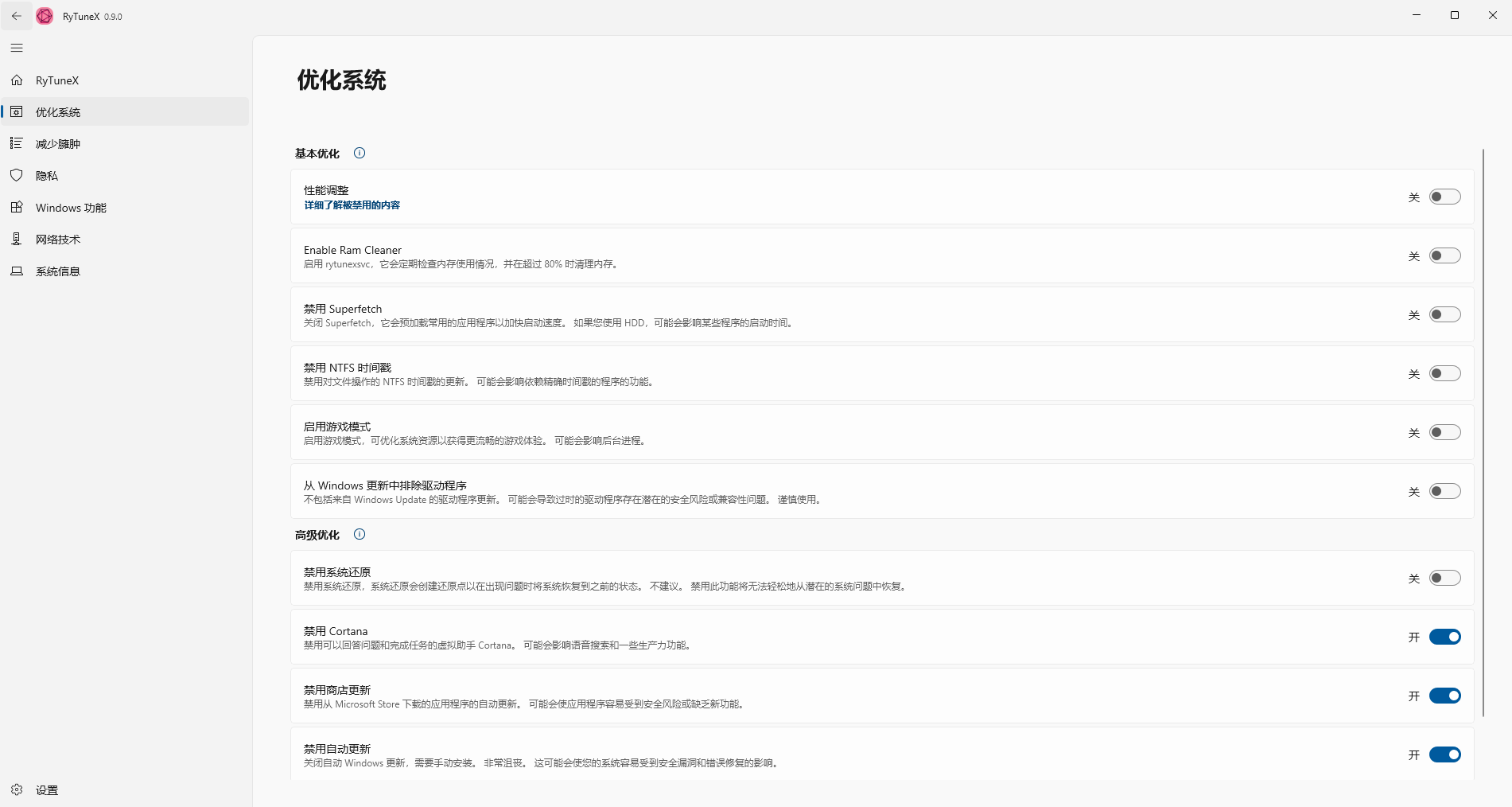Click the 禁用系统还原 title text

tap(337, 572)
